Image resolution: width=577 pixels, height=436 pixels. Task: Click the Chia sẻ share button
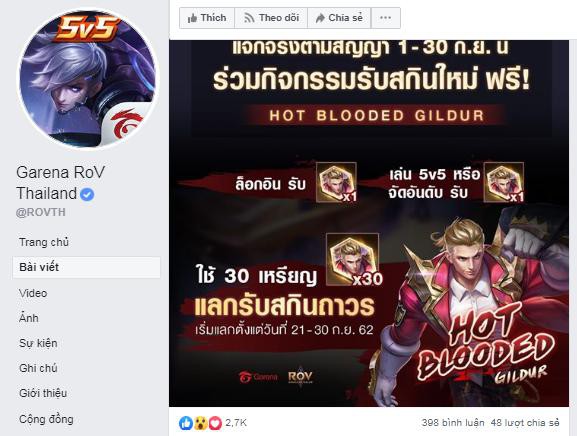pos(339,18)
